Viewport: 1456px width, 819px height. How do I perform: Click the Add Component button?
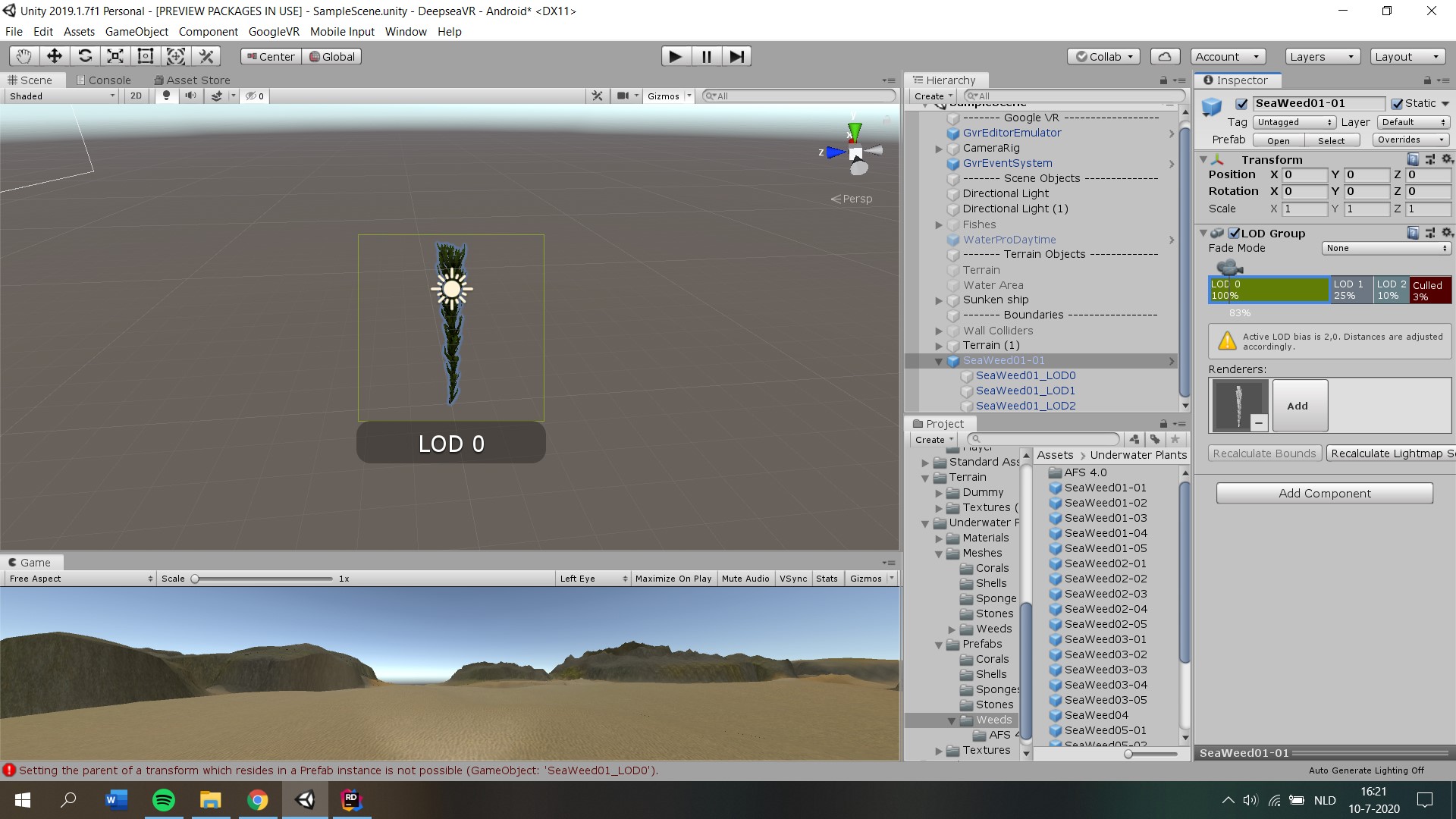pos(1325,493)
